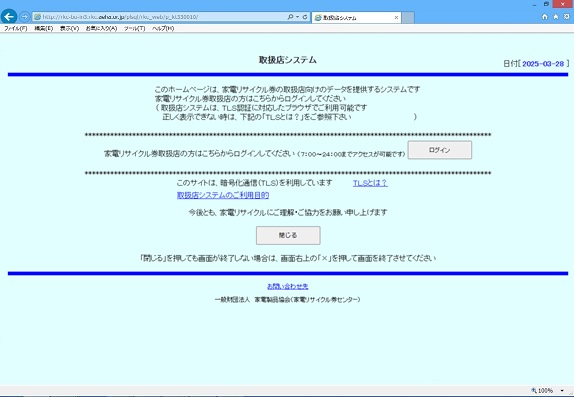The height and width of the screenshot is (397, 574).
Task: Click the page icon in the address bar
Action: click(37, 17)
